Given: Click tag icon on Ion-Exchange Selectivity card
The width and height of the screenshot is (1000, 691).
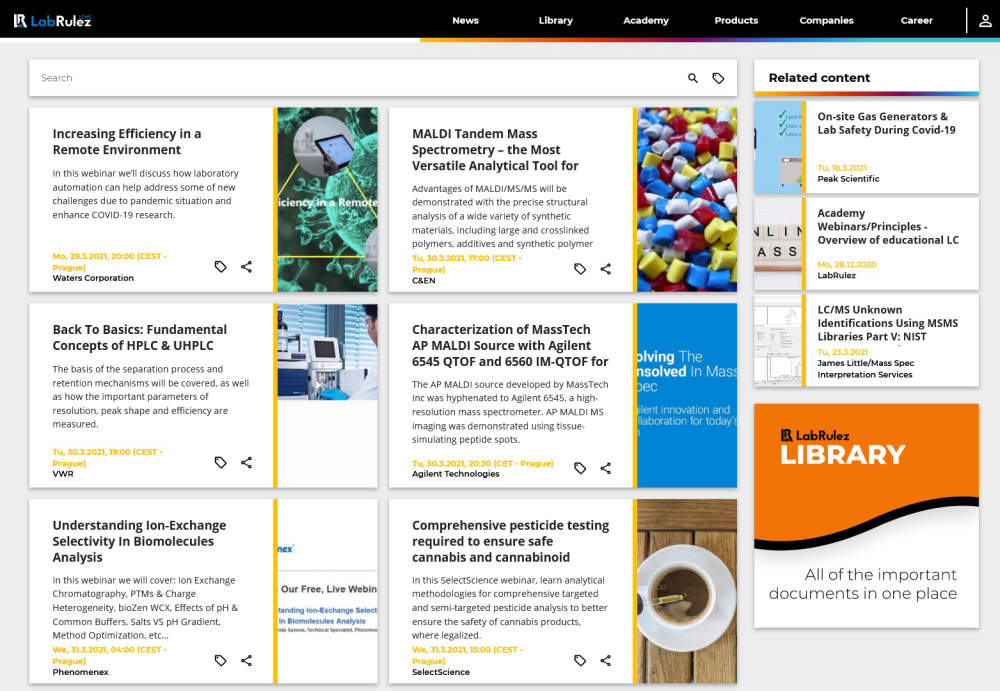Looking at the screenshot, I should [221, 660].
